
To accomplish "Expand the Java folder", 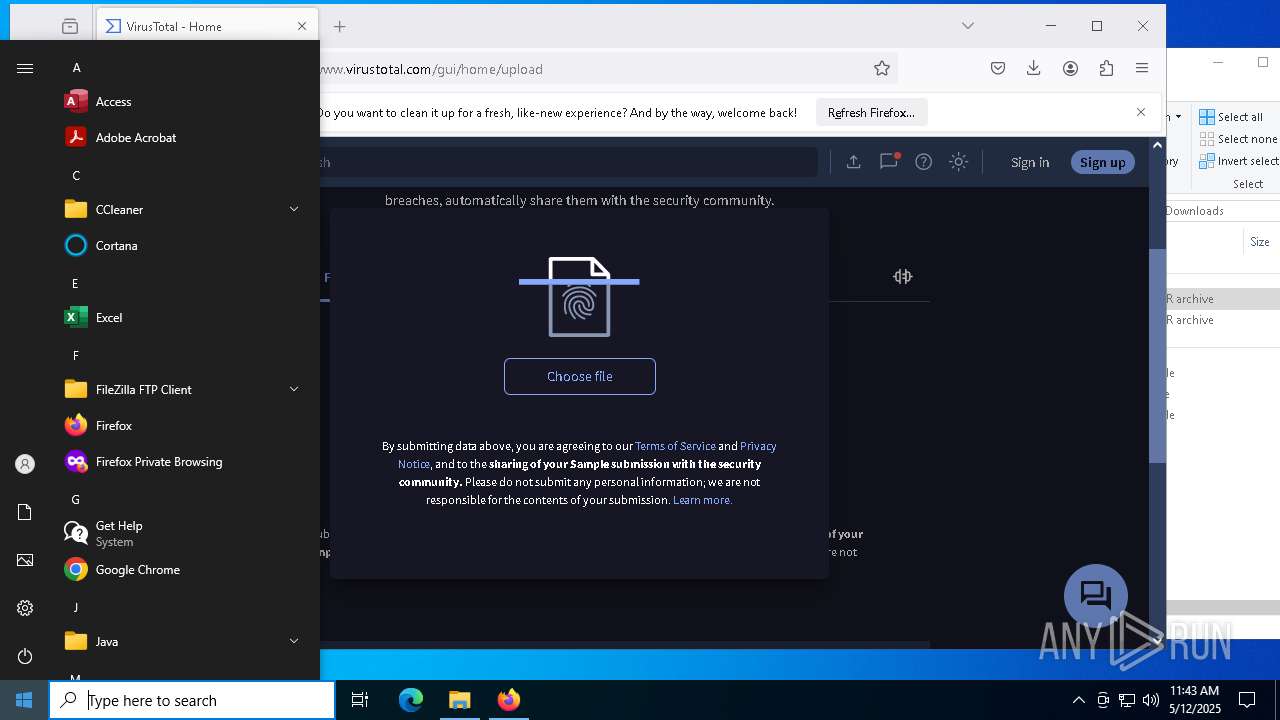I will coord(294,641).
